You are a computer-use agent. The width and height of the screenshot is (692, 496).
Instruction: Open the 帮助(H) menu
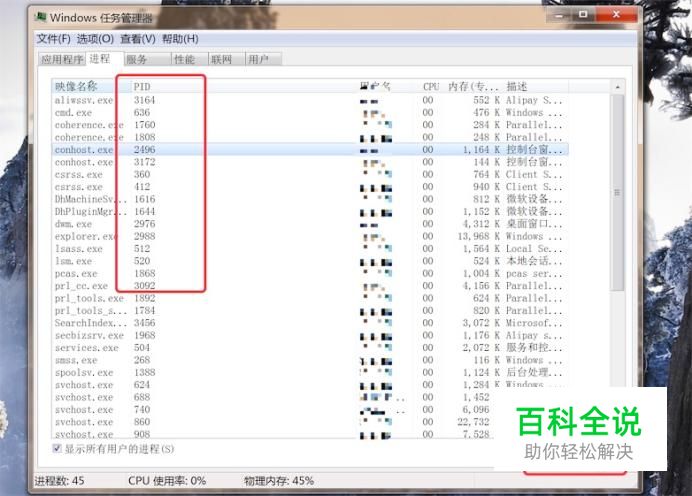tap(180, 39)
